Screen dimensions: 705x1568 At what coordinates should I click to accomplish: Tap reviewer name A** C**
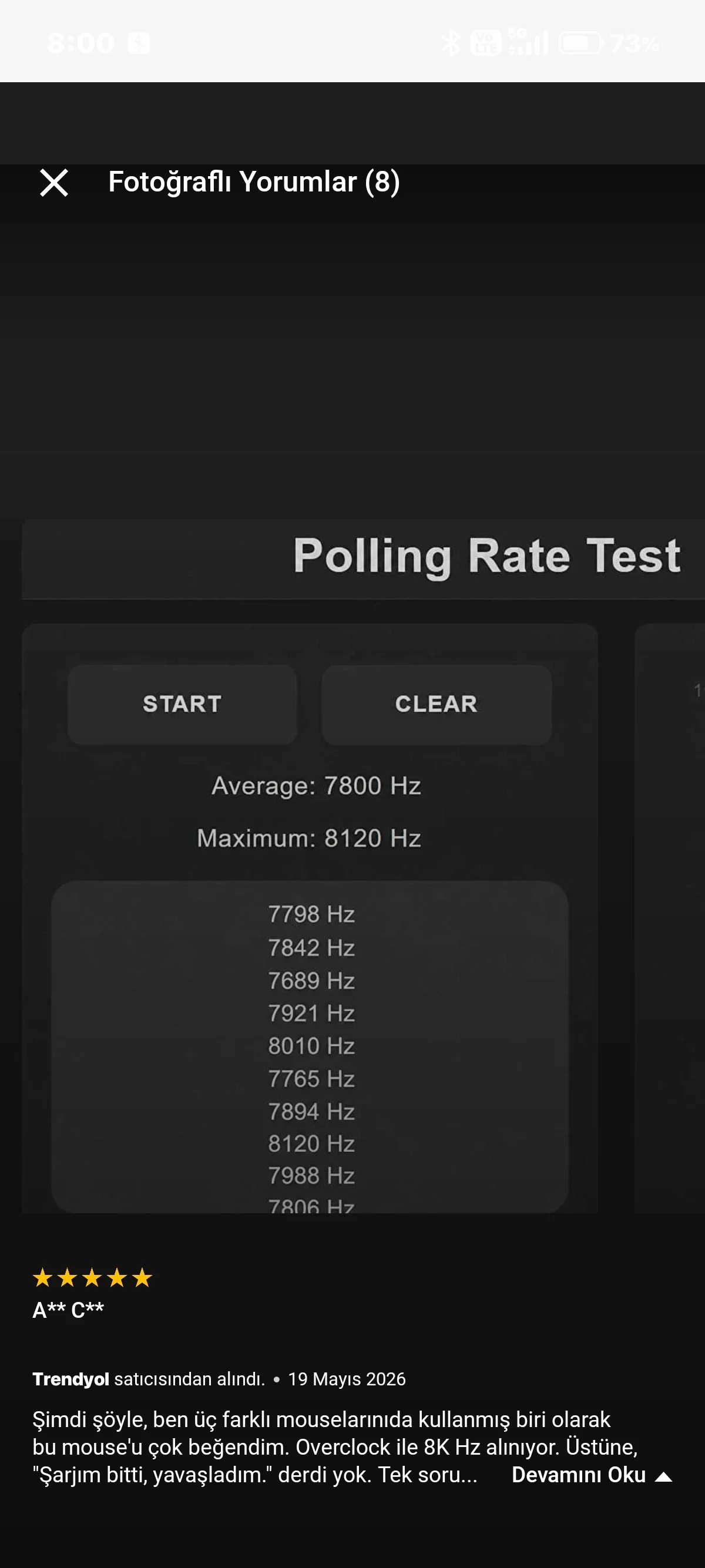click(68, 1309)
